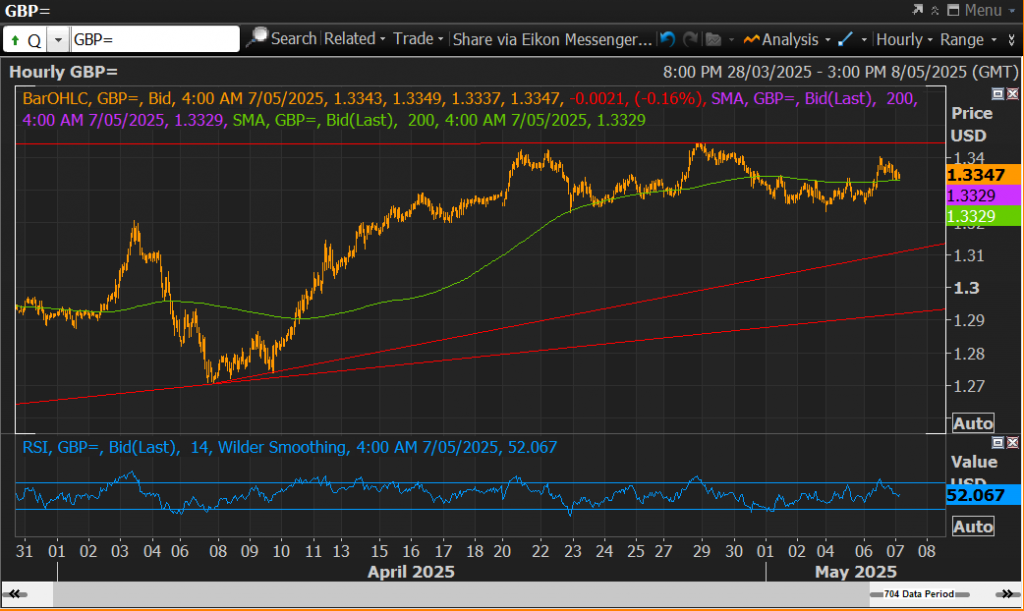
Task: Click the collapse toolbar double-chevron icon
Action: pos(935,10)
